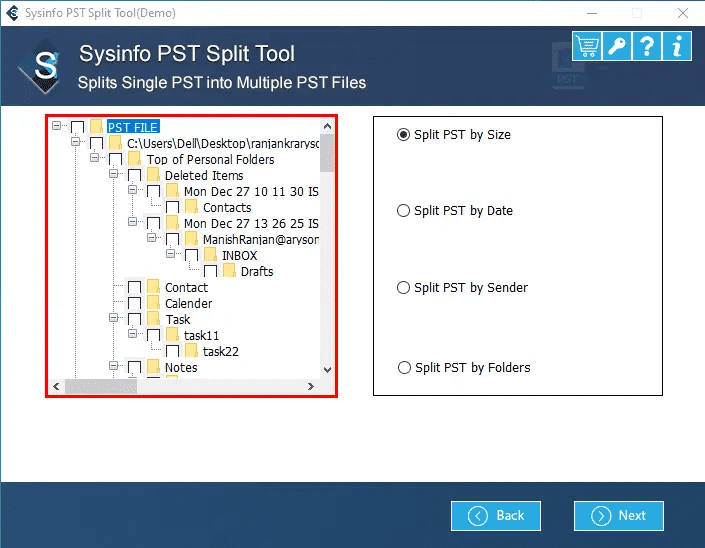This screenshot has width=705, height=548.
Task: Select the task11 tree item label
Action: [201, 336]
